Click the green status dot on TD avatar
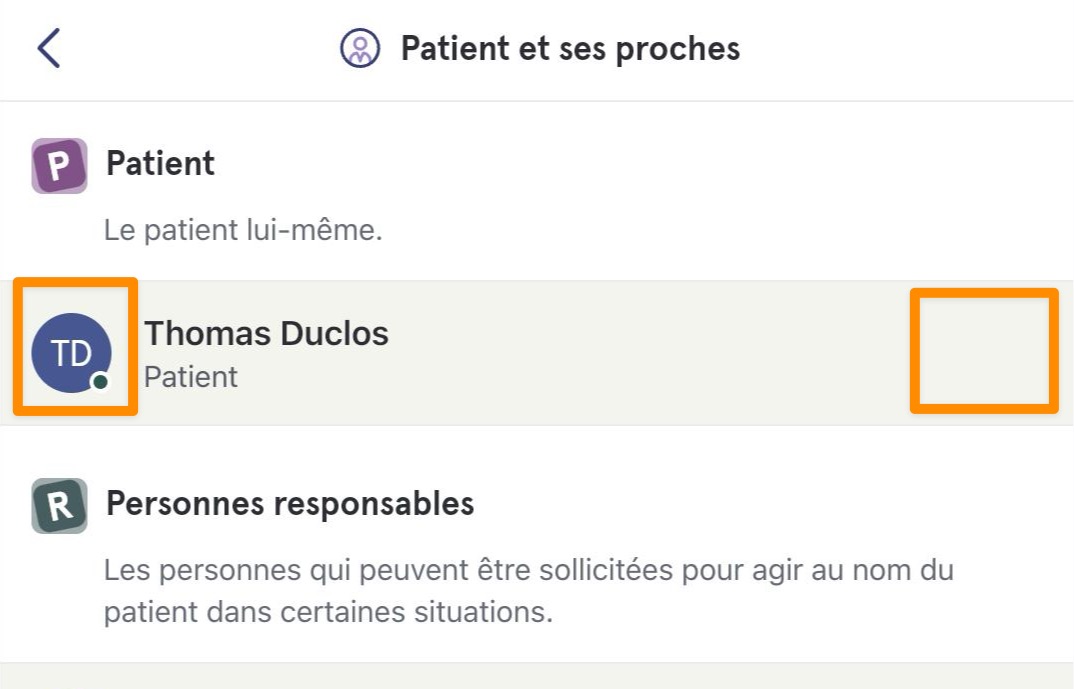Viewport: 1074px width, 689px height. click(x=101, y=381)
